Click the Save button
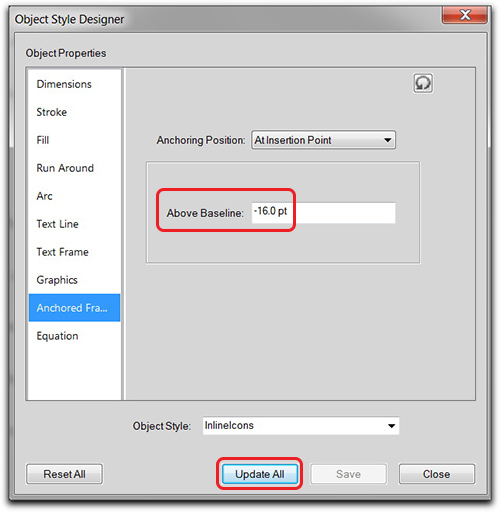Viewport: 500px width, 512px height. [348, 474]
